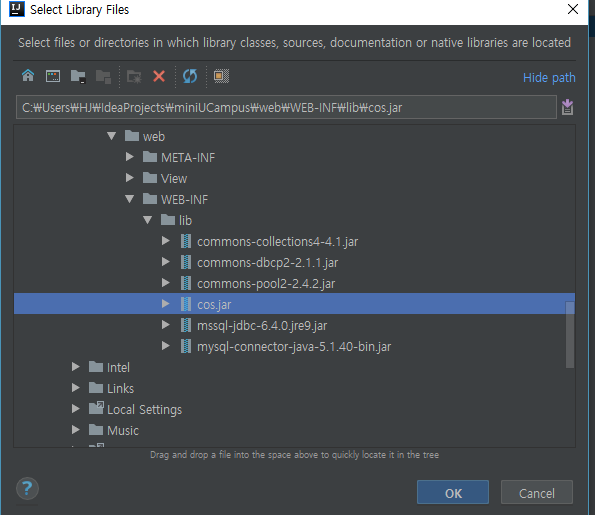Click the IntelliJ IDEA logo in title bar
Screen dimensions: 595x515
pyautogui.click(x=17, y=9)
